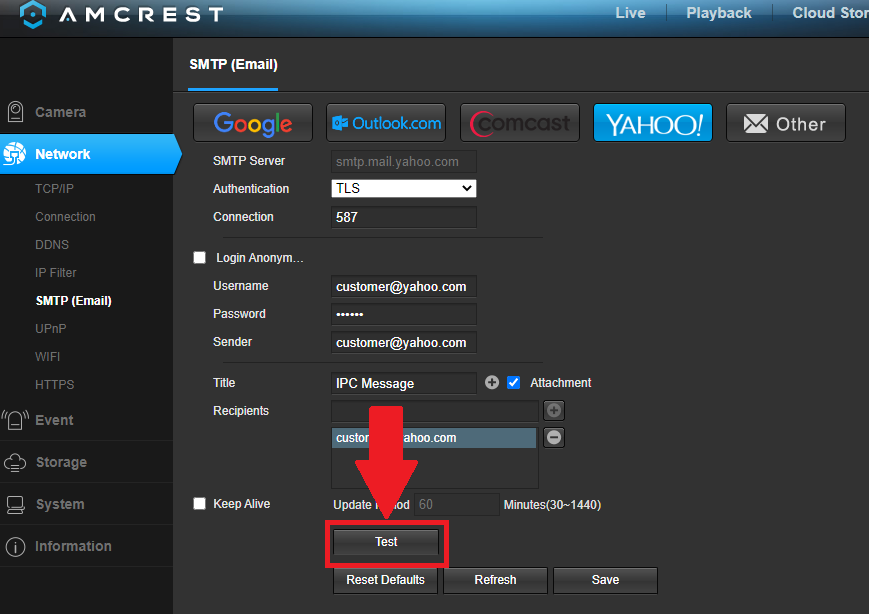Click the Amcrest logo icon

click(33, 14)
